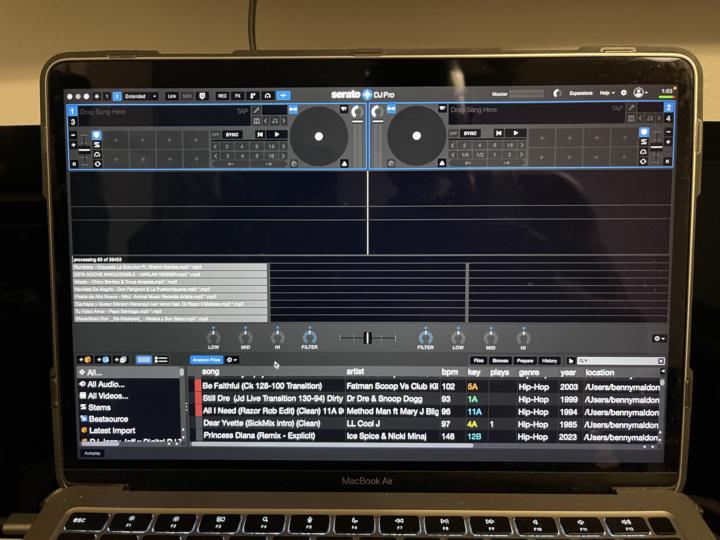Toggle deck 1 keylock icon
The width and height of the screenshot is (720, 540).
pos(275,121)
